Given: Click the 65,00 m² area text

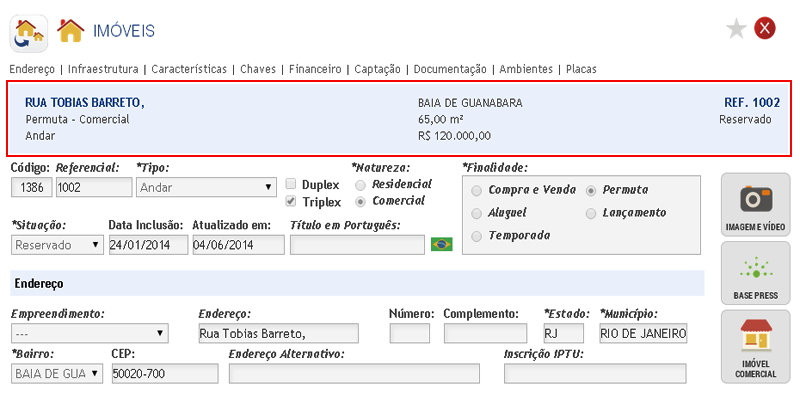Looking at the screenshot, I should pyautogui.click(x=440, y=120).
